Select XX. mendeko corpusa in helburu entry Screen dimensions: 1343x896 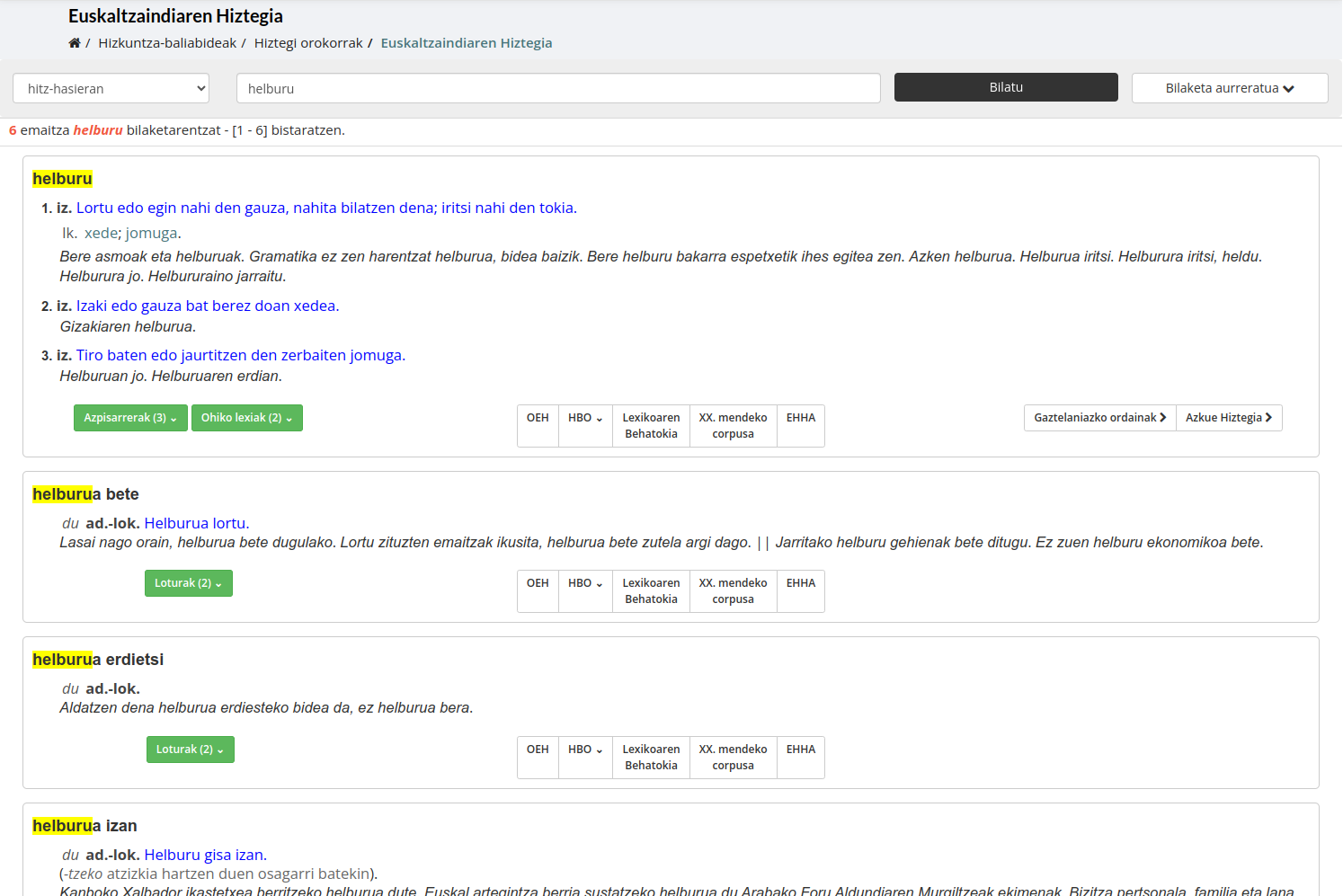click(733, 426)
